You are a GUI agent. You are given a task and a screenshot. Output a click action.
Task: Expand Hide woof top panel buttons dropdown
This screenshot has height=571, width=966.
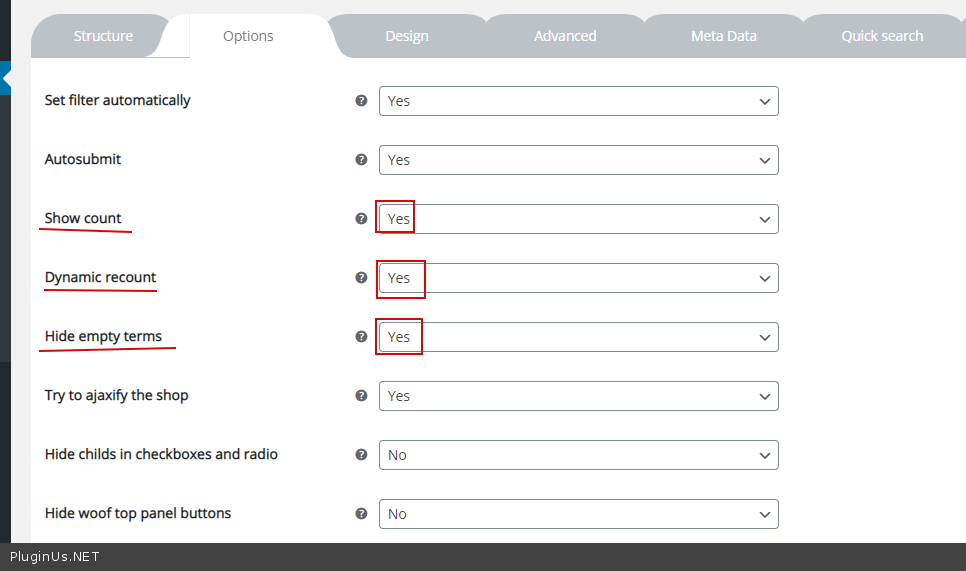(578, 514)
